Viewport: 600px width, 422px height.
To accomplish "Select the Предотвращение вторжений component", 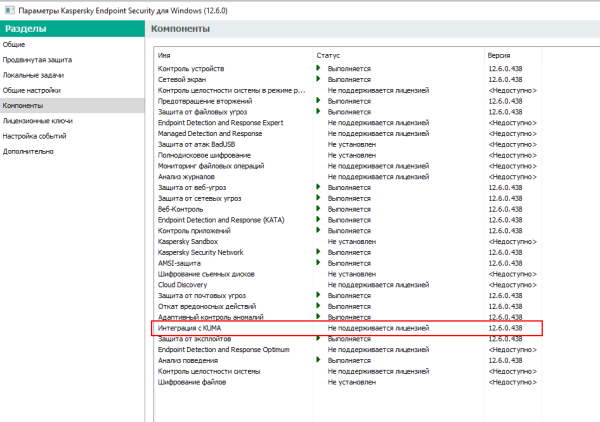I will (347, 101).
